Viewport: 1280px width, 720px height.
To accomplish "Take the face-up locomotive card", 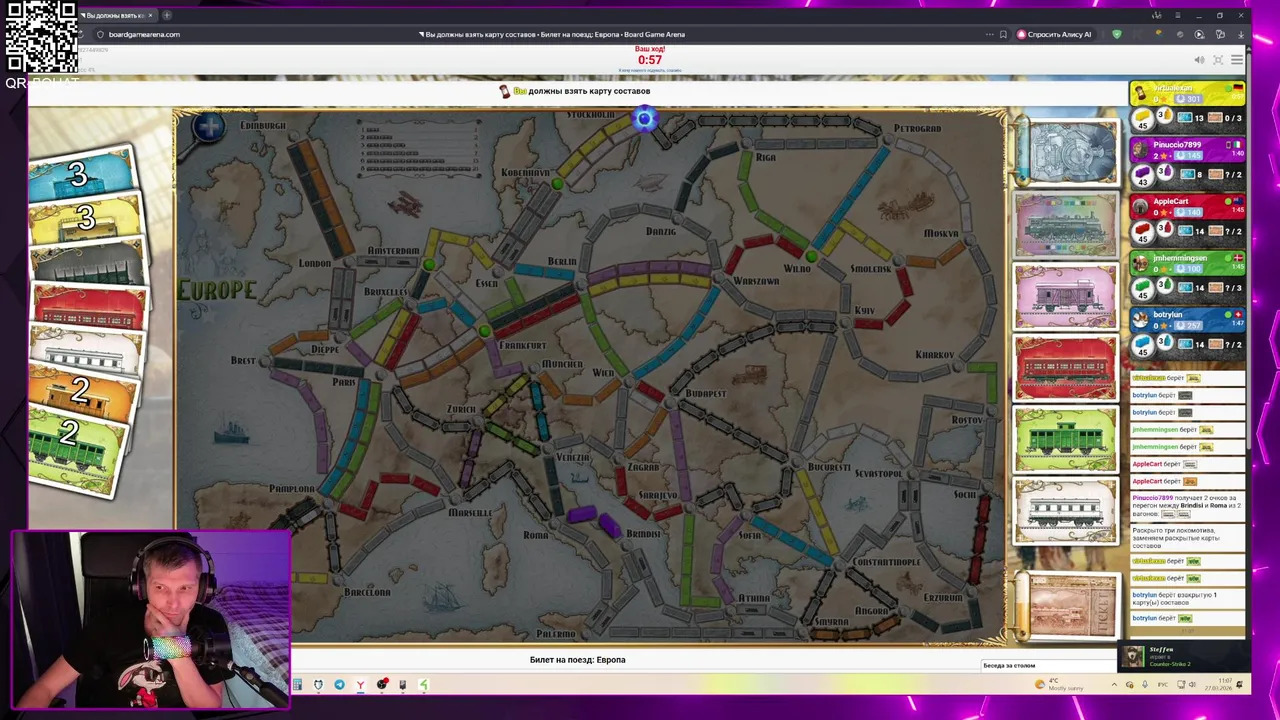I will (1065, 224).
